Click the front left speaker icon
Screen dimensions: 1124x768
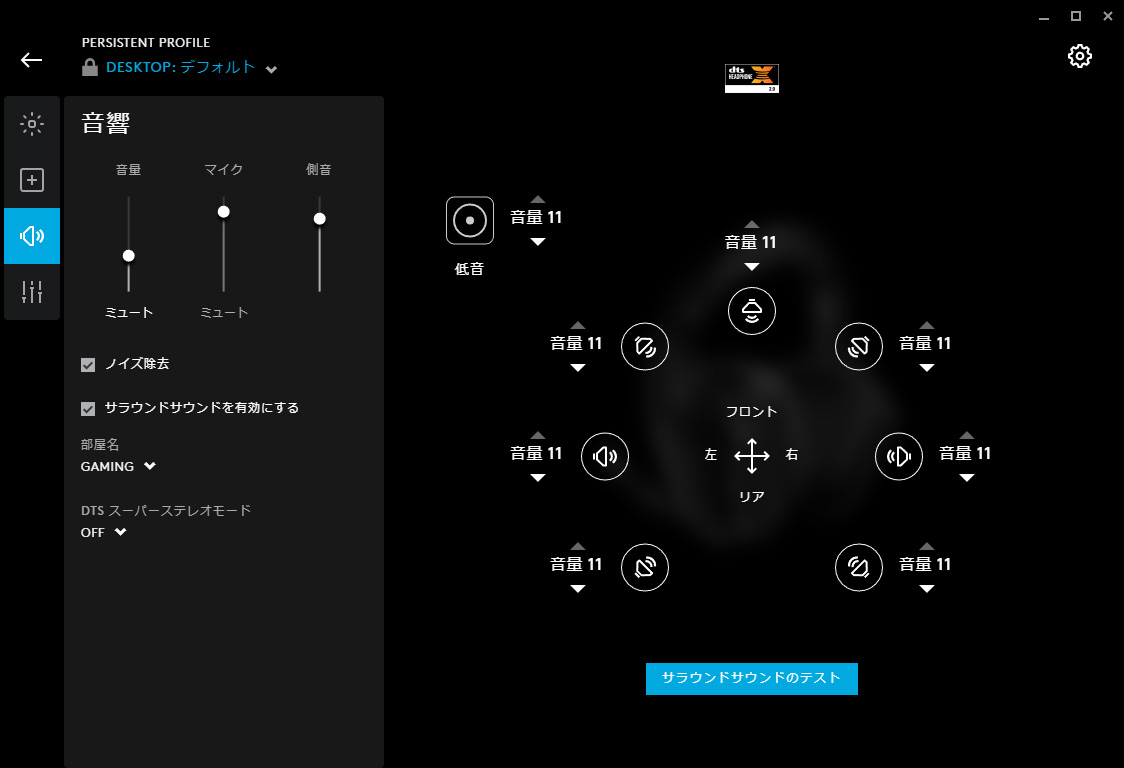coord(644,346)
